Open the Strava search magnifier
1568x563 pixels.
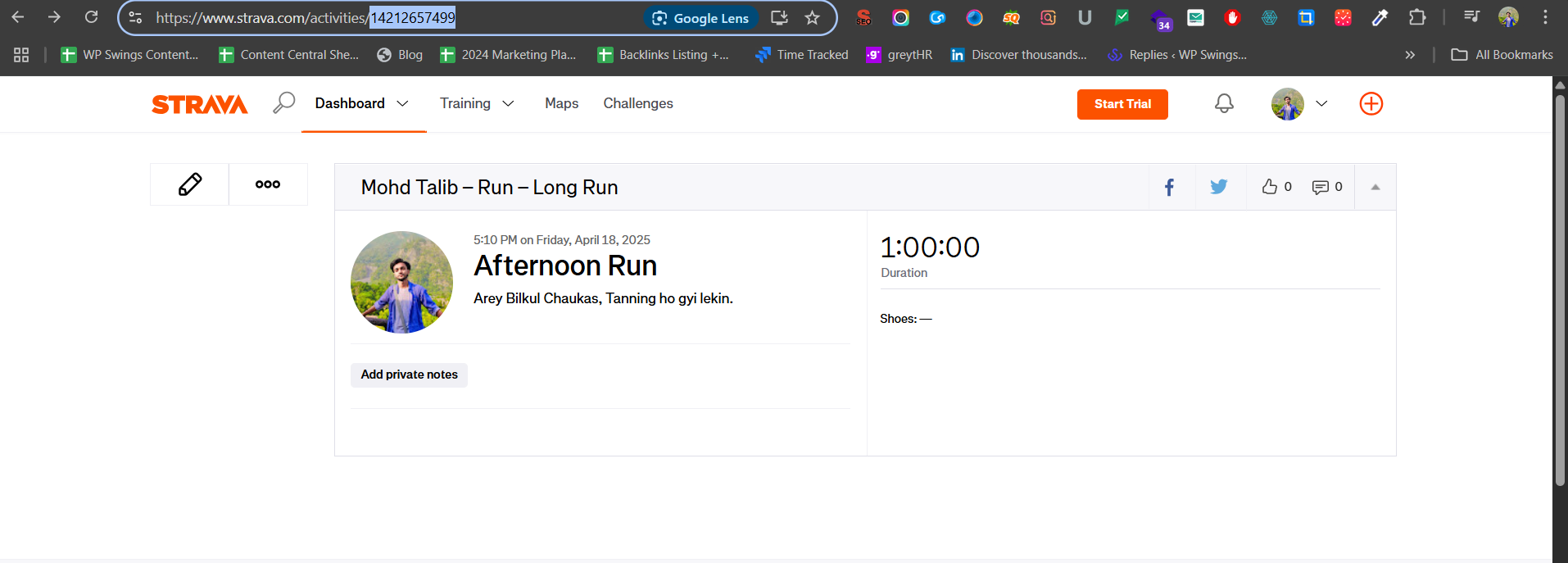point(283,103)
